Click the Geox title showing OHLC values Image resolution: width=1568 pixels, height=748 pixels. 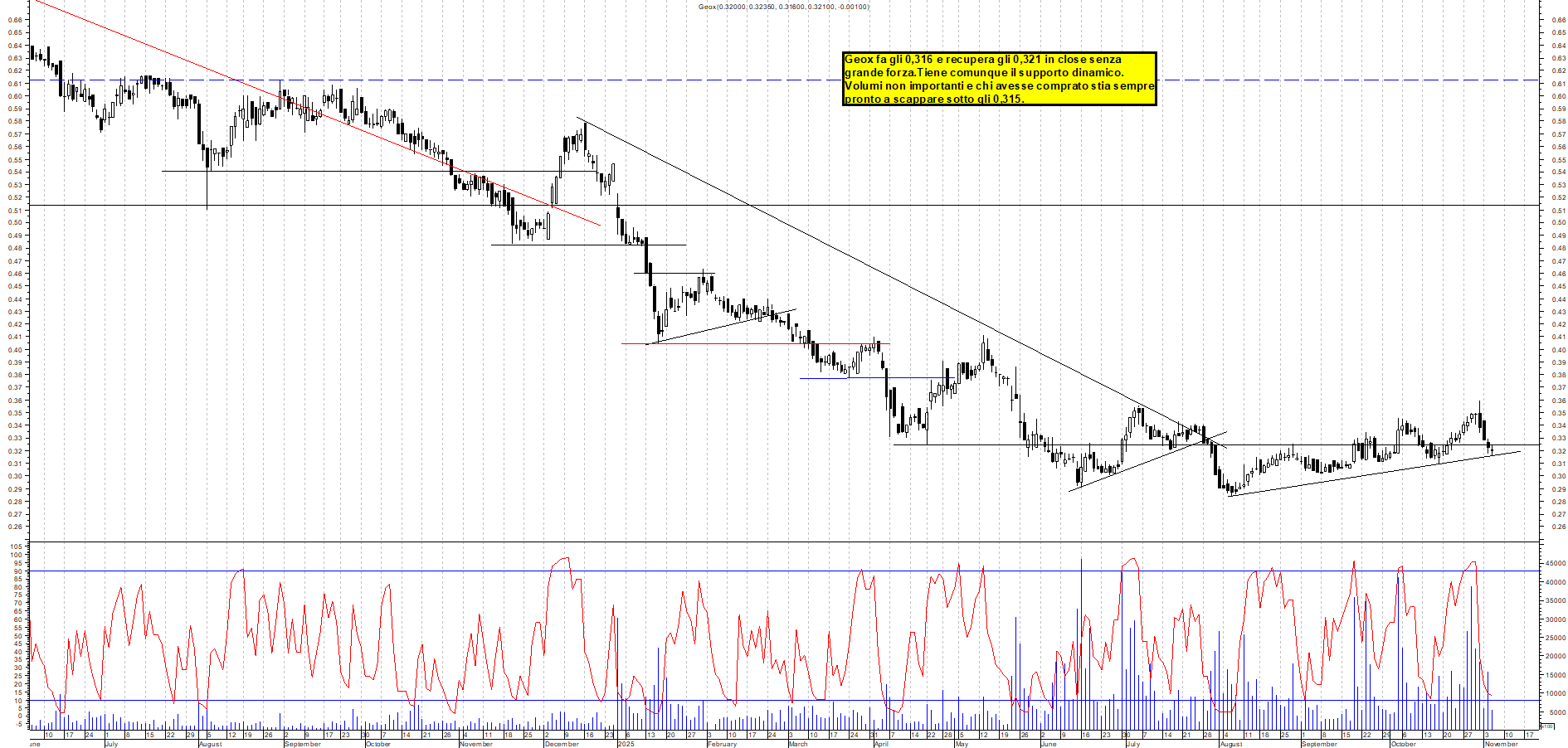tap(784, 7)
